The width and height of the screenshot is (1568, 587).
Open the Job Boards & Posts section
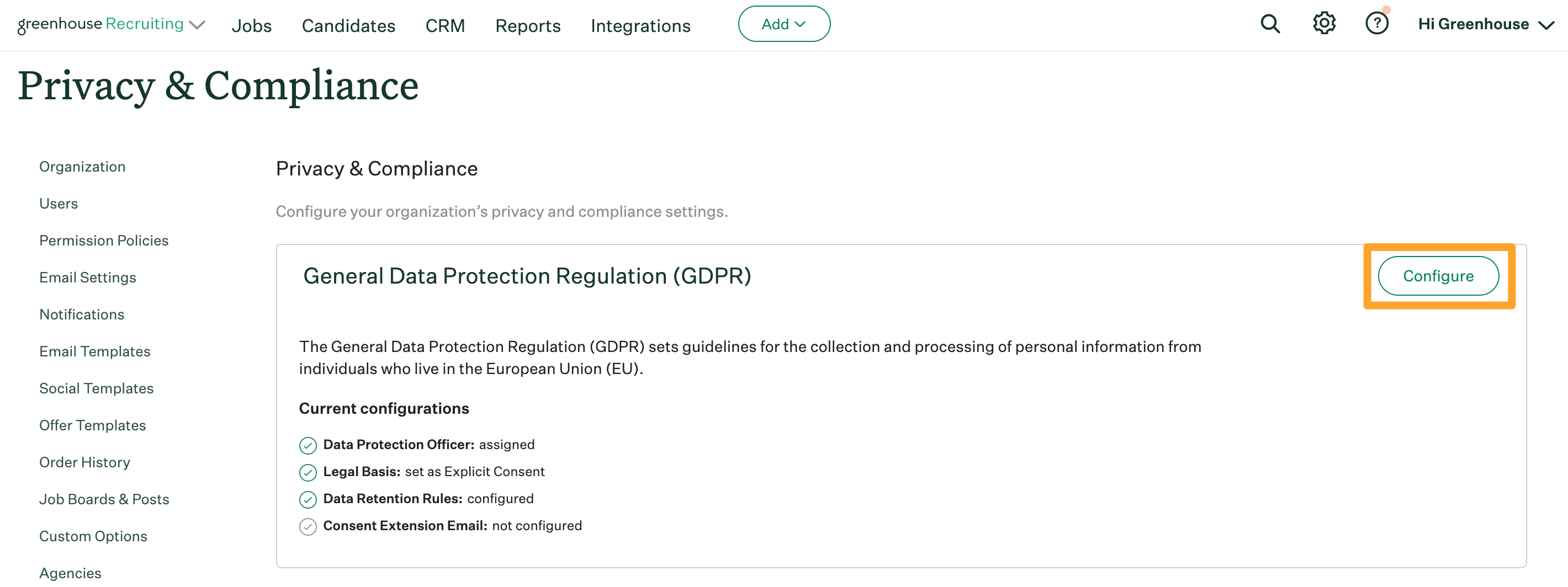click(x=104, y=499)
